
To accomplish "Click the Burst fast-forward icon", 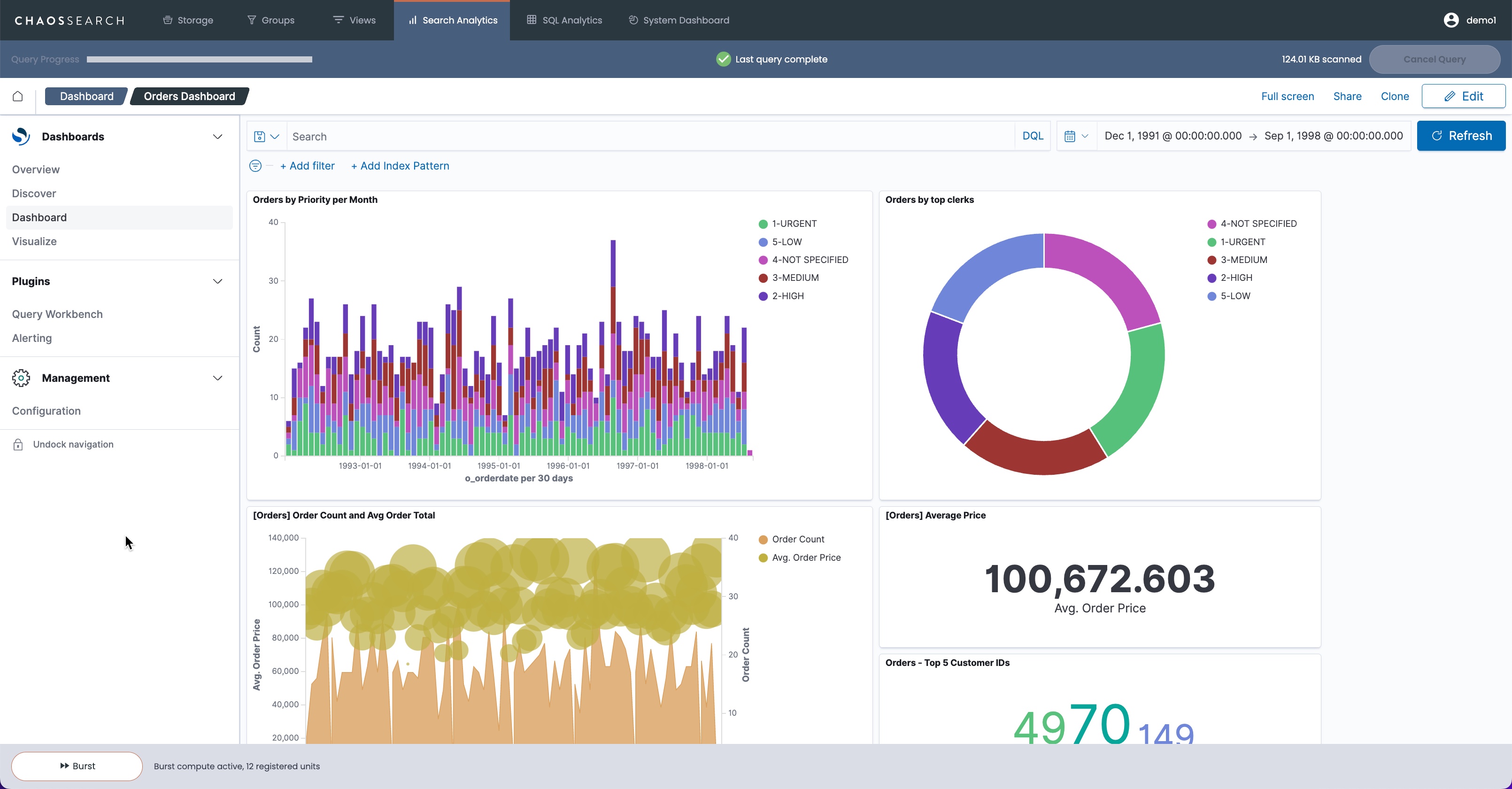I will tap(65, 766).
